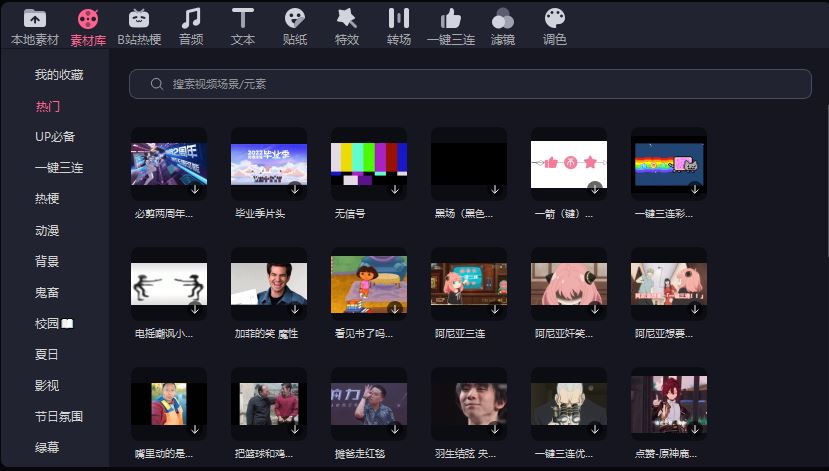Screen dimensions: 829x471
Task: Download the 一键三连优 clip
Action: (595, 429)
